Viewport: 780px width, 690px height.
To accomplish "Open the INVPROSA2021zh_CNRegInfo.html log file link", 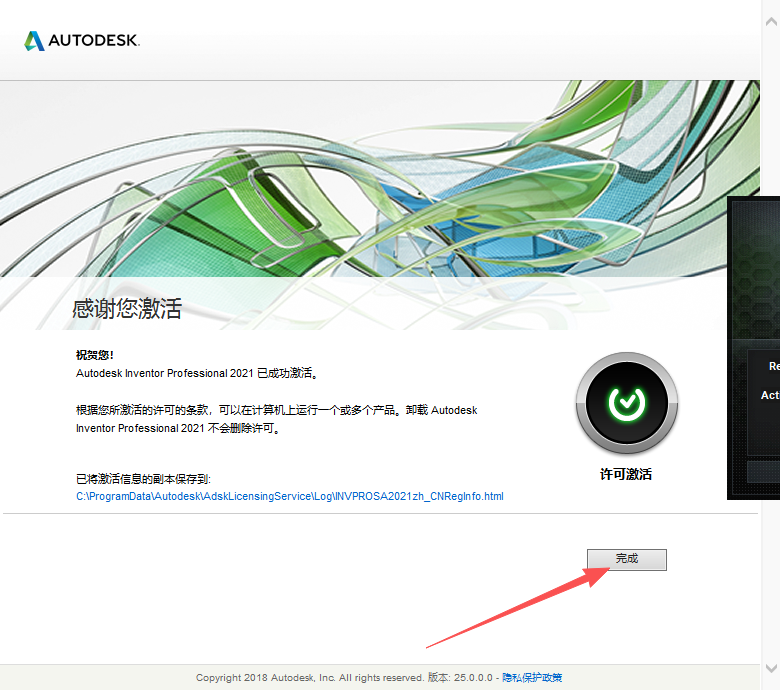I will click(x=290, y=496).
